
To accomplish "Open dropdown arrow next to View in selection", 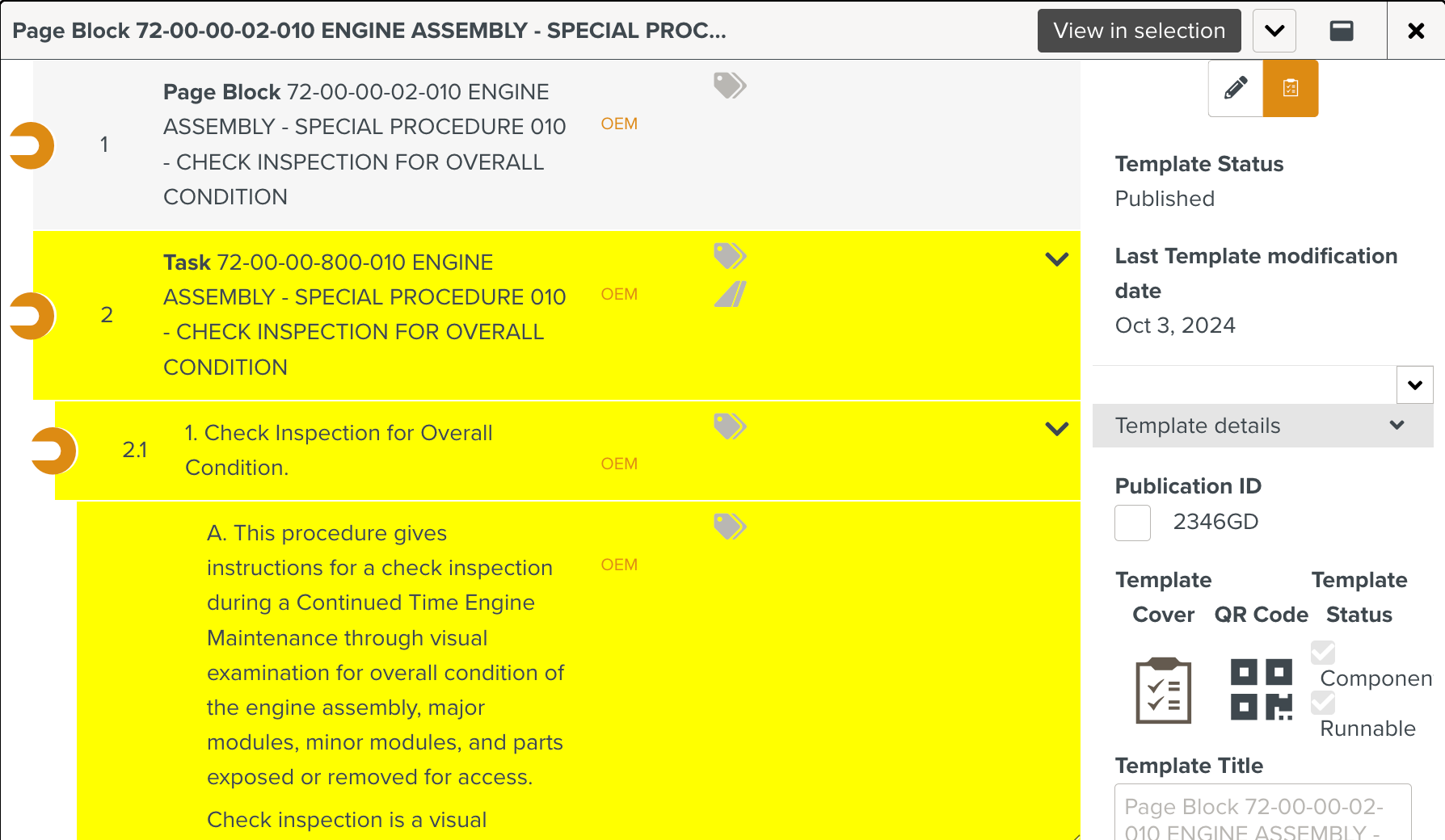I will tap(1274, 31).
